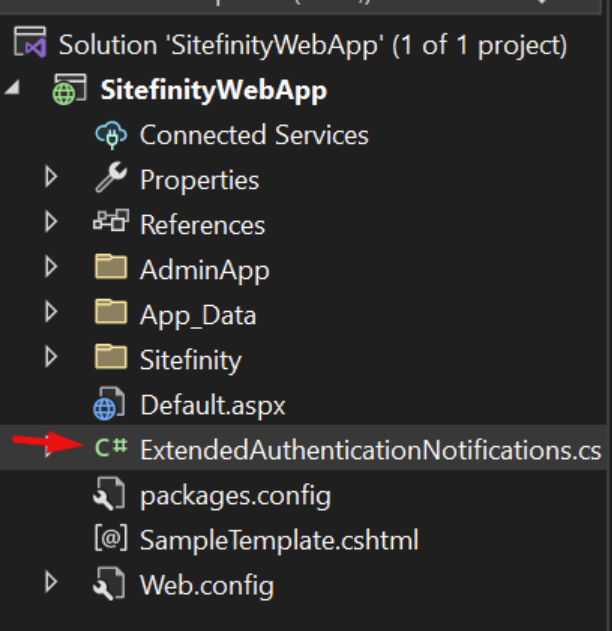Screen dimensions: 612x631
Task: Click the Solution 'SitefinityWebApp' icon
Action: click(30, 42)
